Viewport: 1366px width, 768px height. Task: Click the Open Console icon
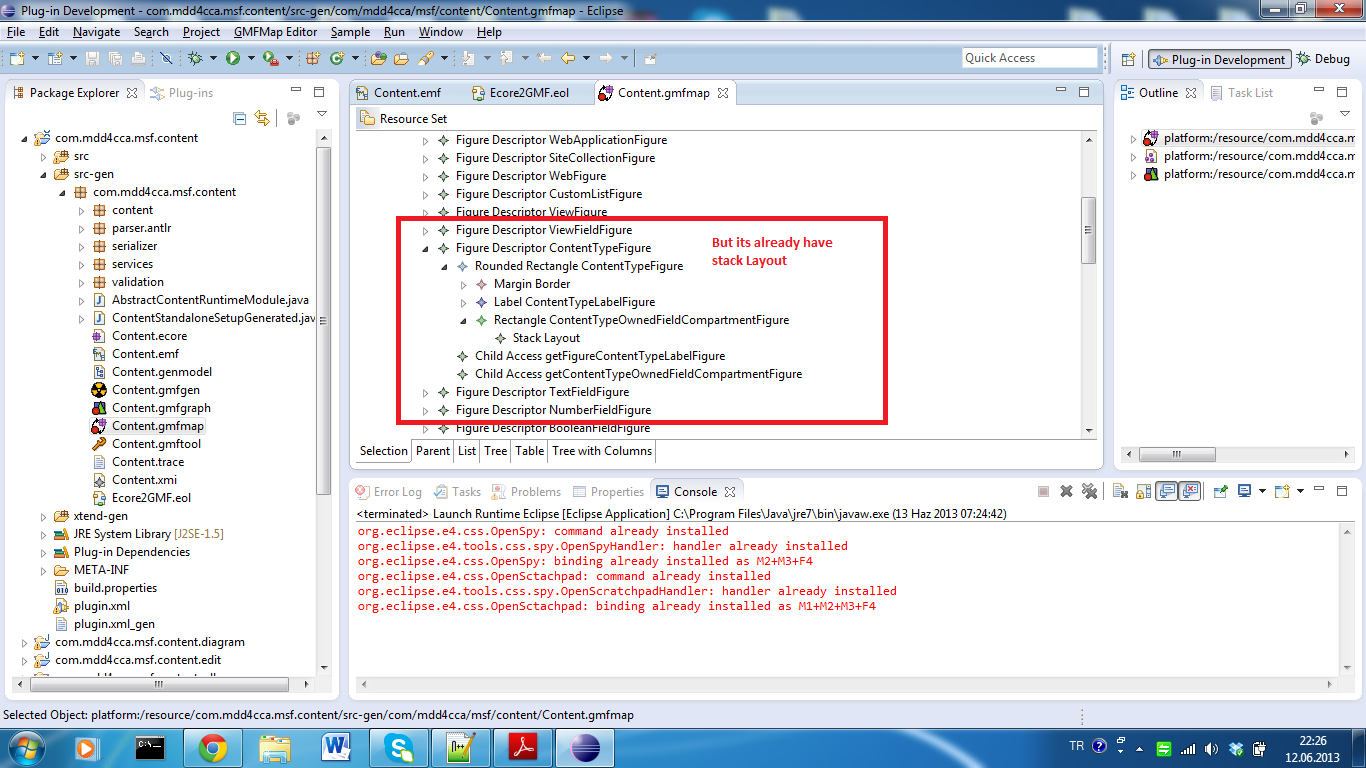coord(1282,491)
